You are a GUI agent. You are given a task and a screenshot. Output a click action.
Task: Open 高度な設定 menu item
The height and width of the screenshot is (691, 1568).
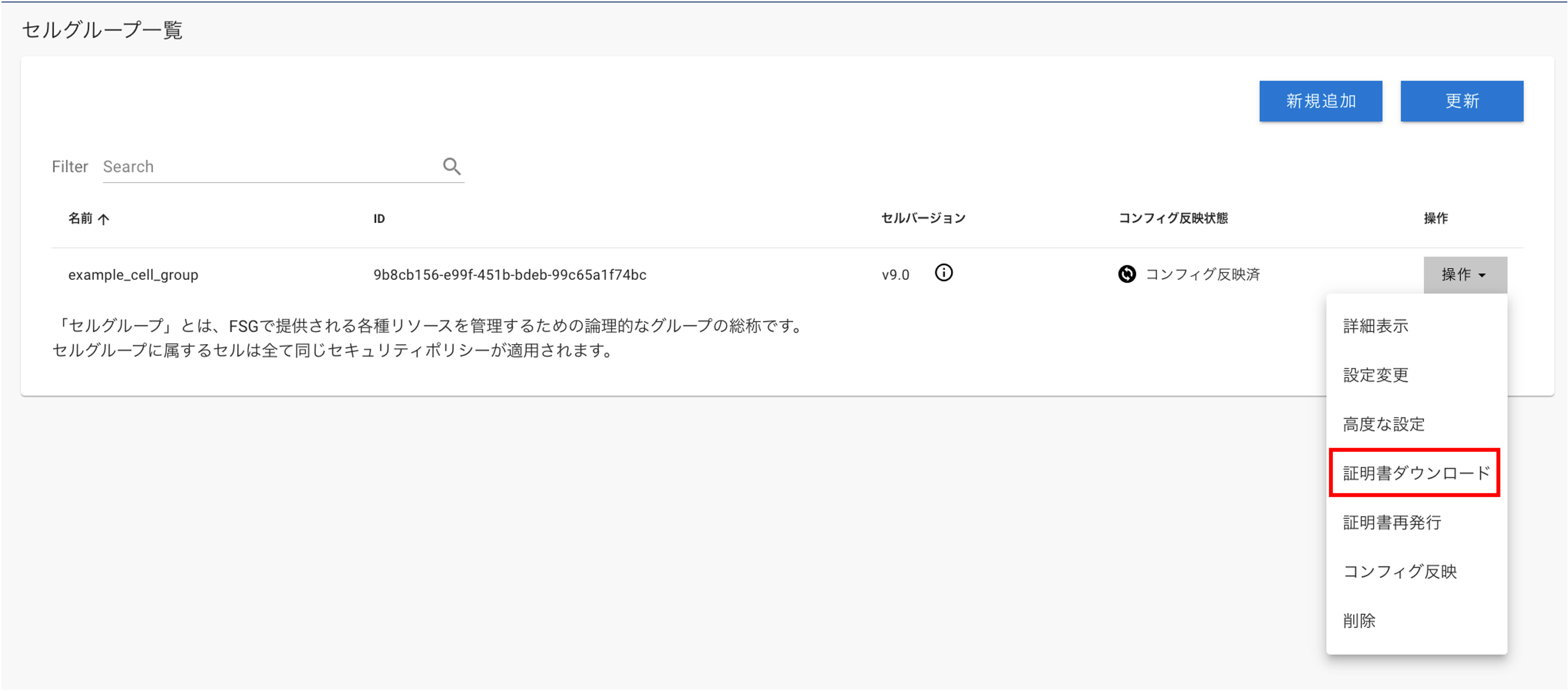click(x=1416, y=424)
